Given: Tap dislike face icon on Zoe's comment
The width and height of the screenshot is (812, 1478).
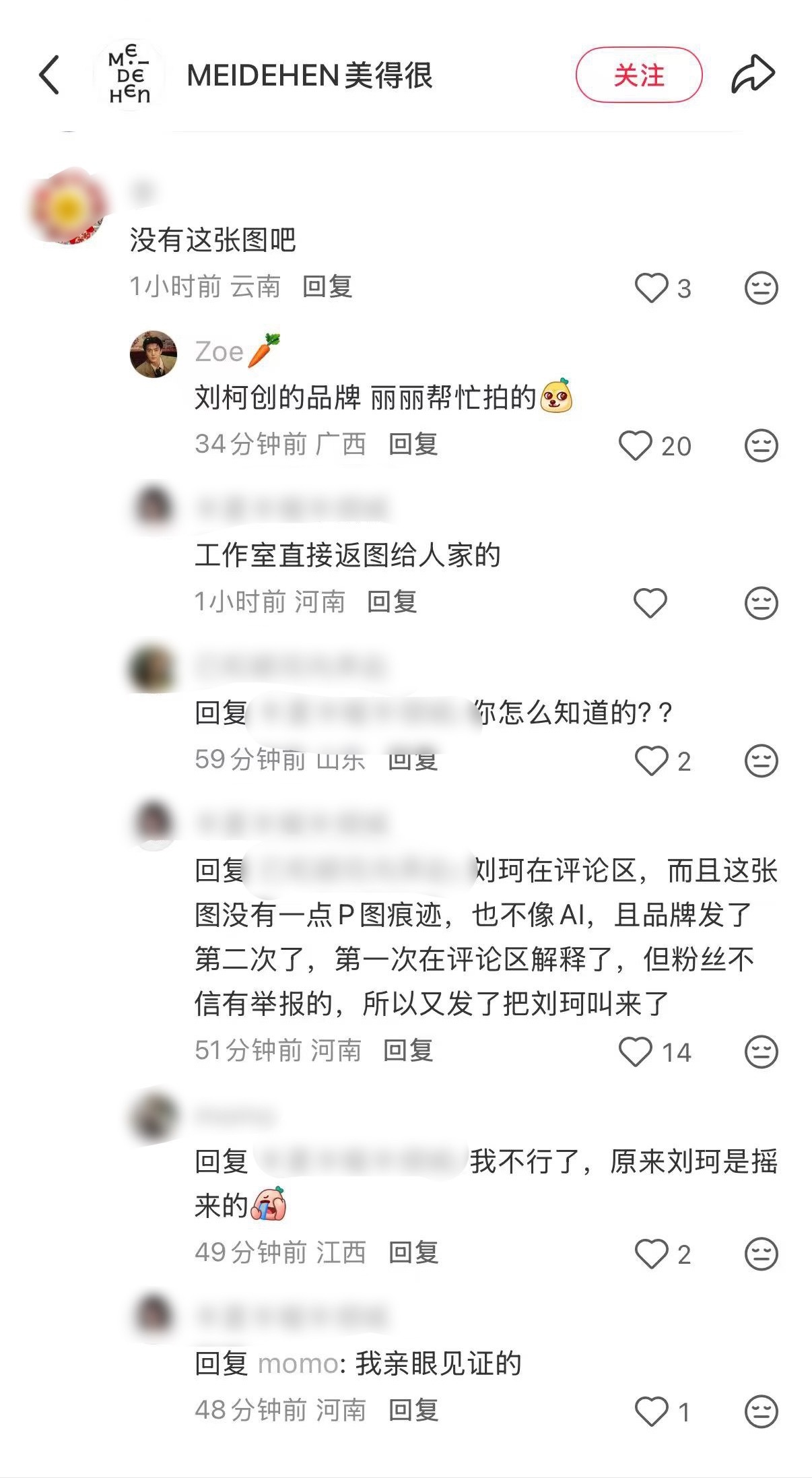Looking at the screenshot, I should pyautogui.click(x=762, y=445).
